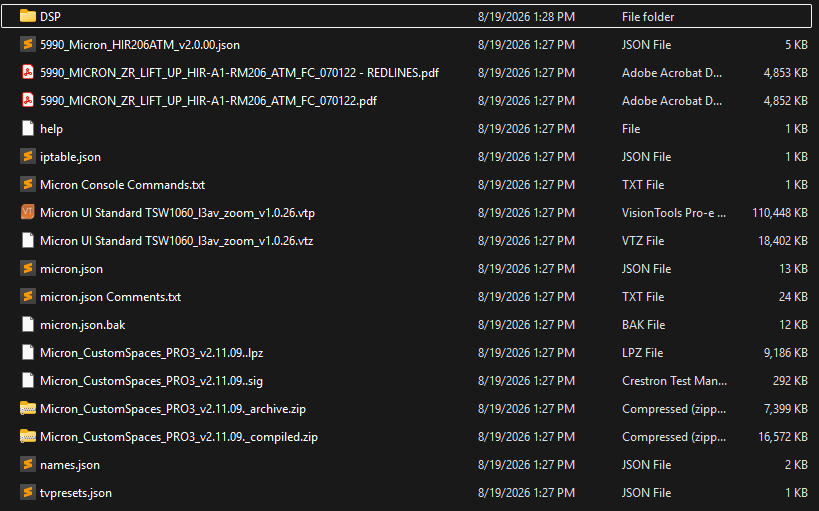Screen dimensions: 819x511
Task: Click the 24 KB size value
Action: 793,297
